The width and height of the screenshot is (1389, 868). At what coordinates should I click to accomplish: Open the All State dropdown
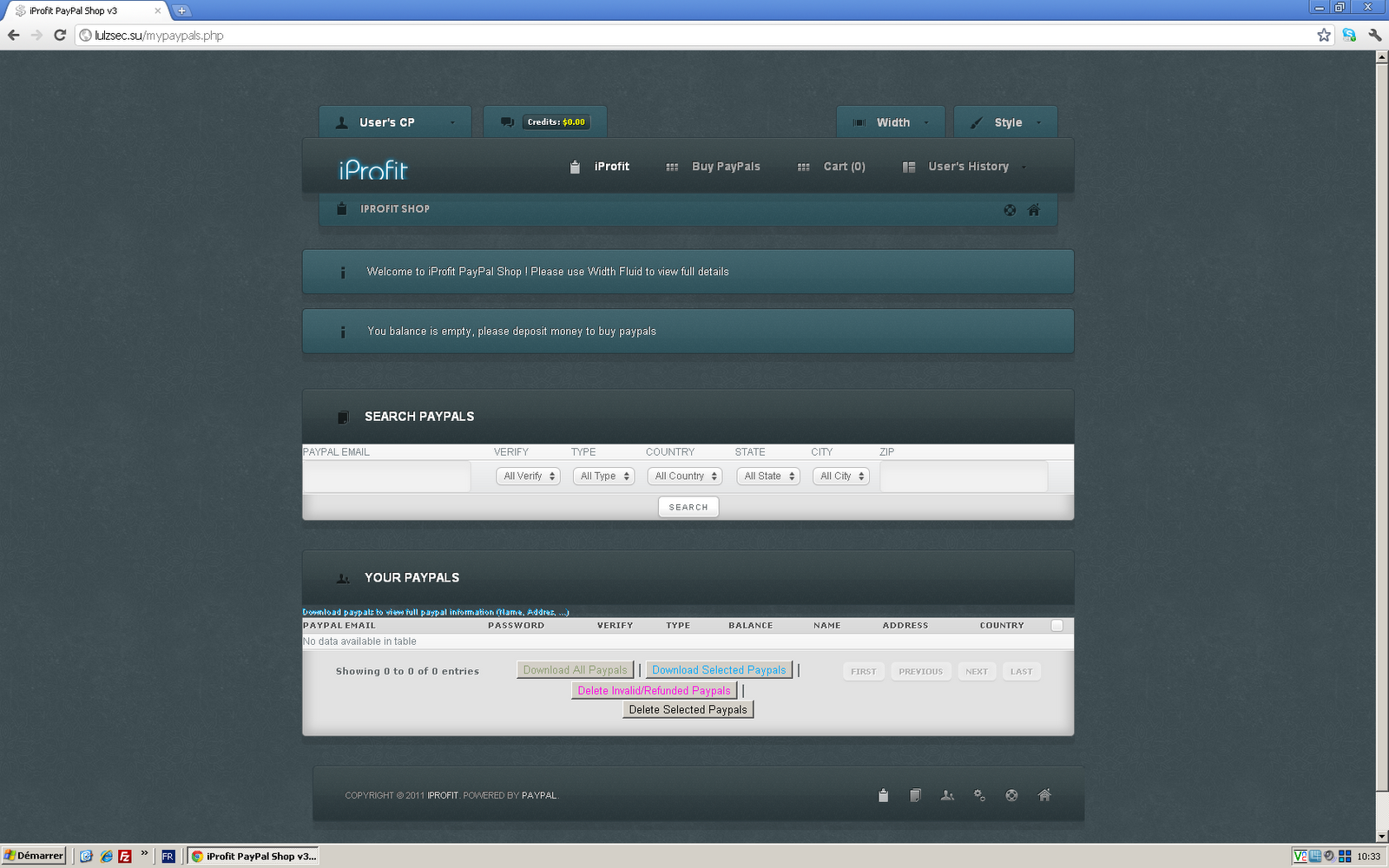[x=768, y=477]
